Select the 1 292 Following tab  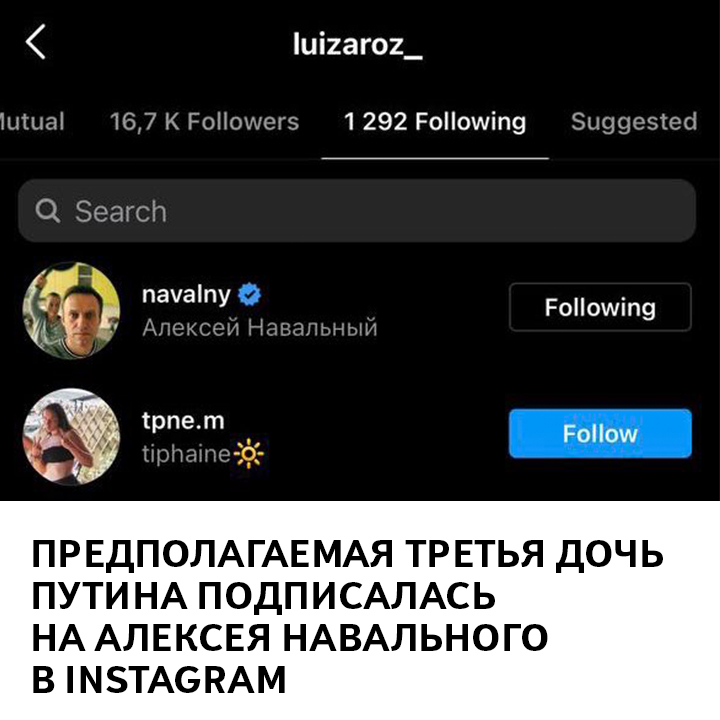(435, 122)
